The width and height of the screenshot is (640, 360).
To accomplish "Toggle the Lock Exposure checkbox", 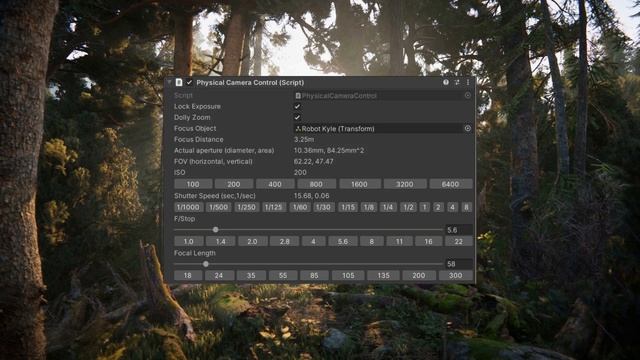I will [x=297, y=107].
